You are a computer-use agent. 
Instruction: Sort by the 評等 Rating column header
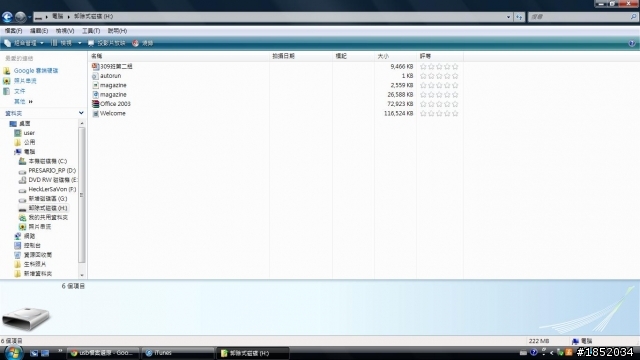pos(440,56)
